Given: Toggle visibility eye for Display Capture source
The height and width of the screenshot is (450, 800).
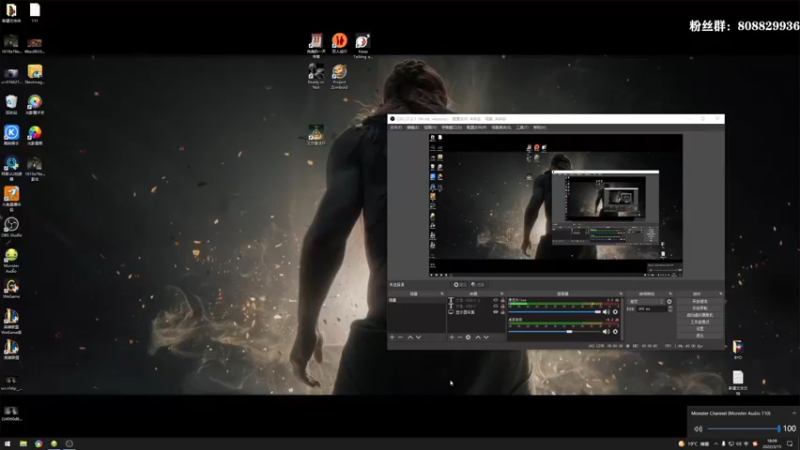Looking at the screenshot, I should click(495, 312).
